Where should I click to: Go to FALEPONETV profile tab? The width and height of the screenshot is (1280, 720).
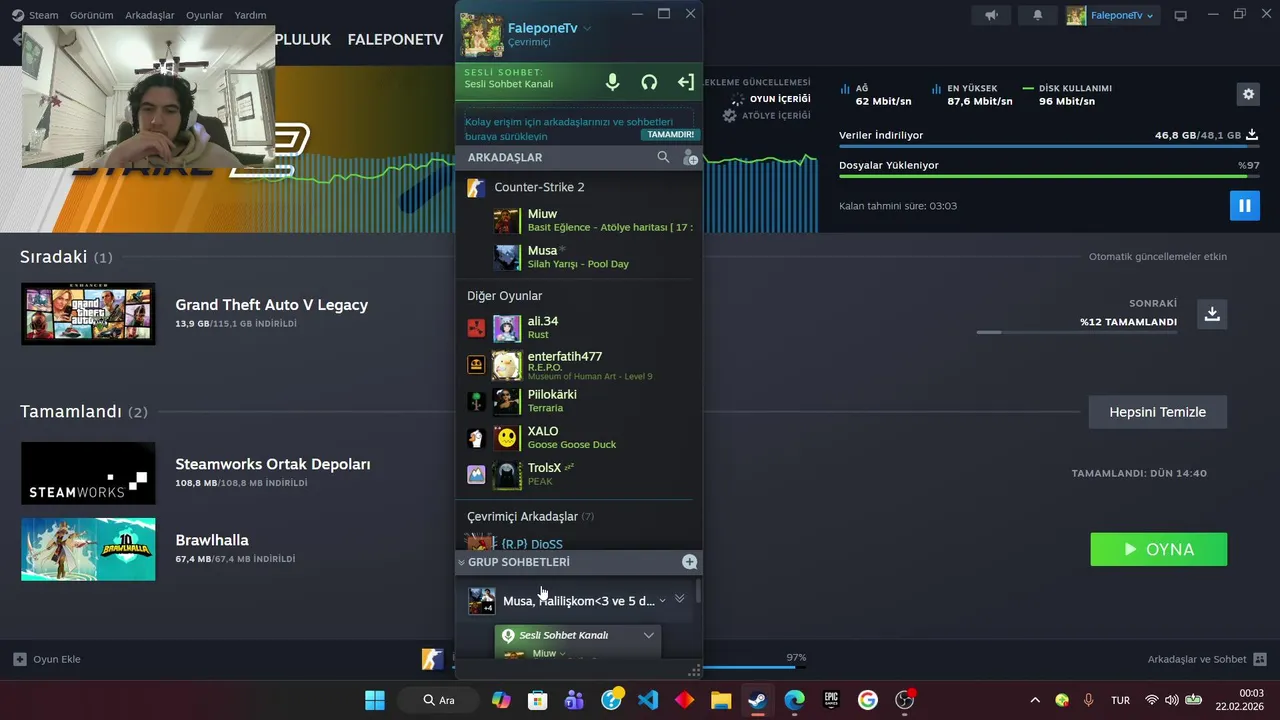point(395,40)
